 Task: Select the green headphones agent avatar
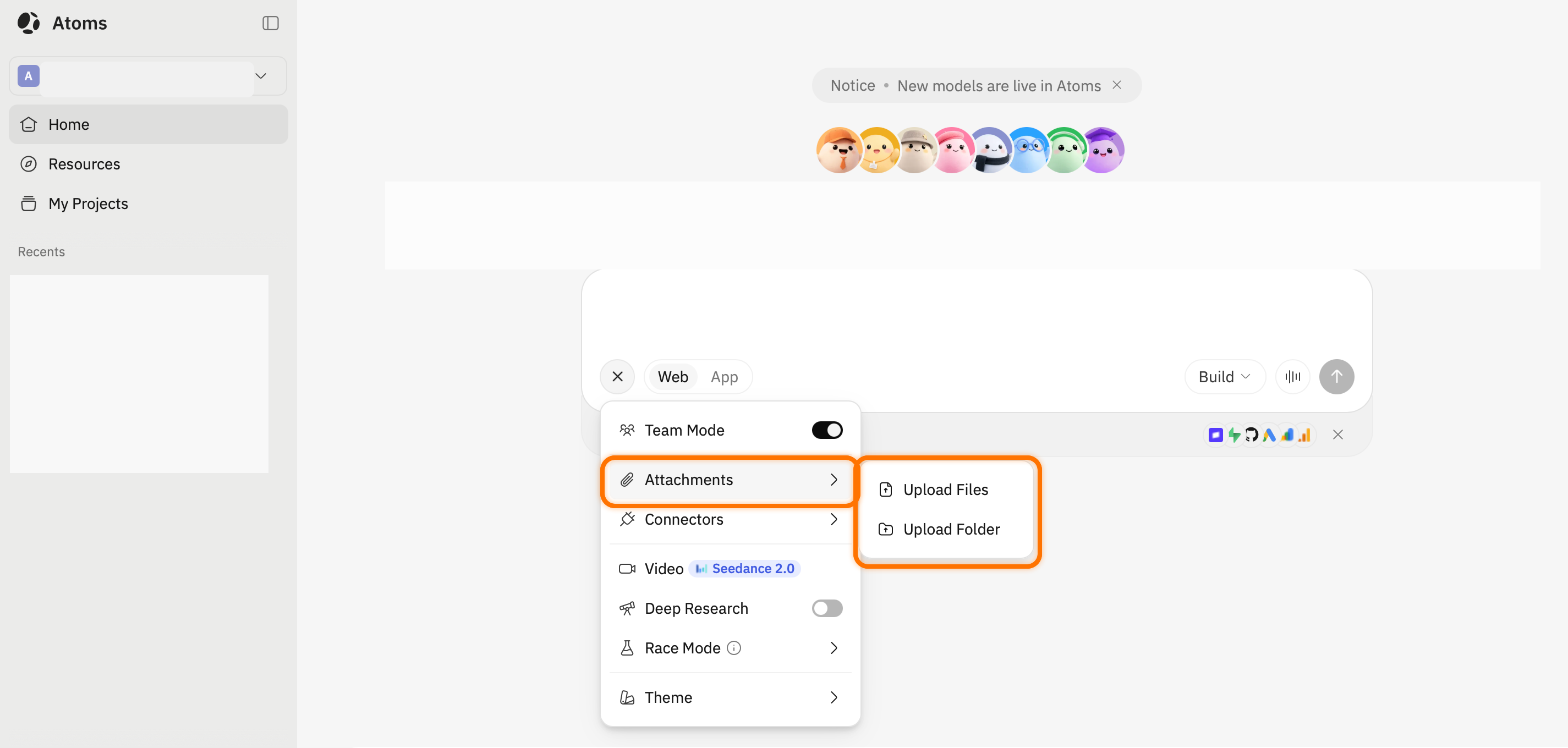click(1065, 150)
